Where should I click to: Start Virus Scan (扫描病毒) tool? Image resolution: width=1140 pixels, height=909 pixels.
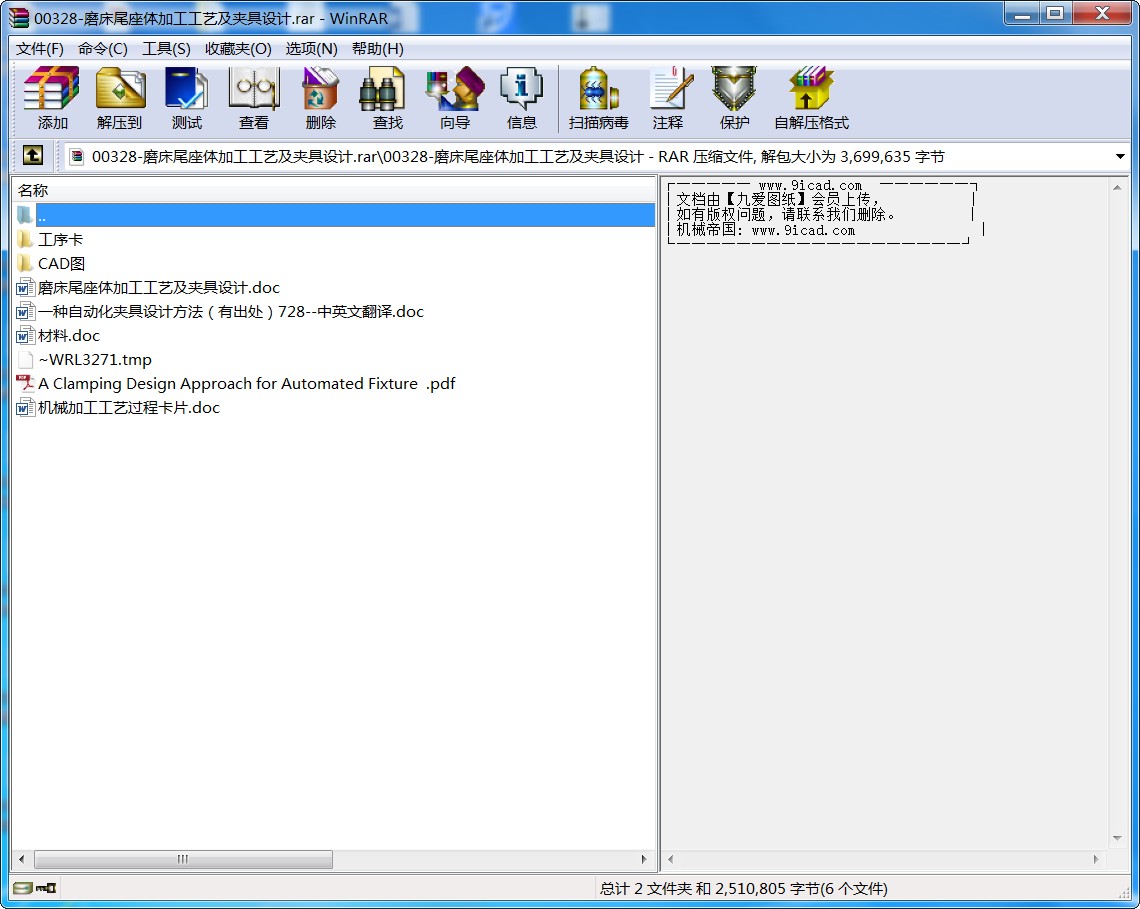pos(598,98)
